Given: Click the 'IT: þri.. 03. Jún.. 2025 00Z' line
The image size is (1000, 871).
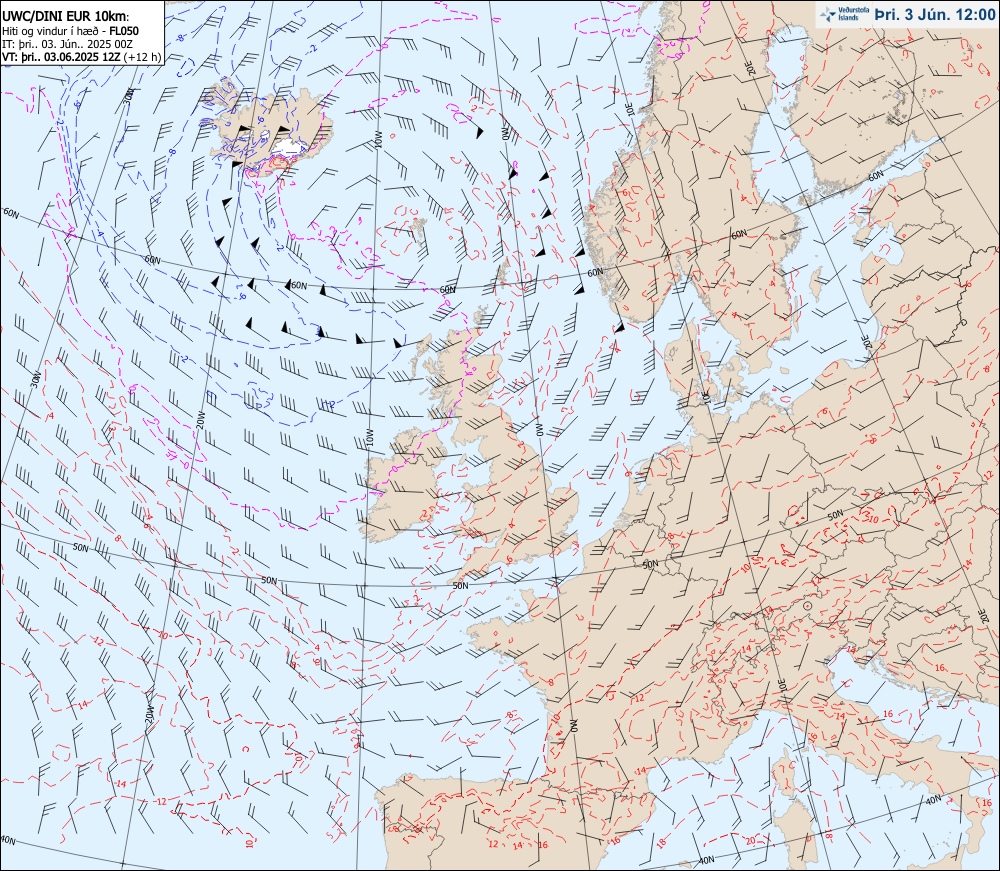Looking at the screenshot, I should (67, 44).
